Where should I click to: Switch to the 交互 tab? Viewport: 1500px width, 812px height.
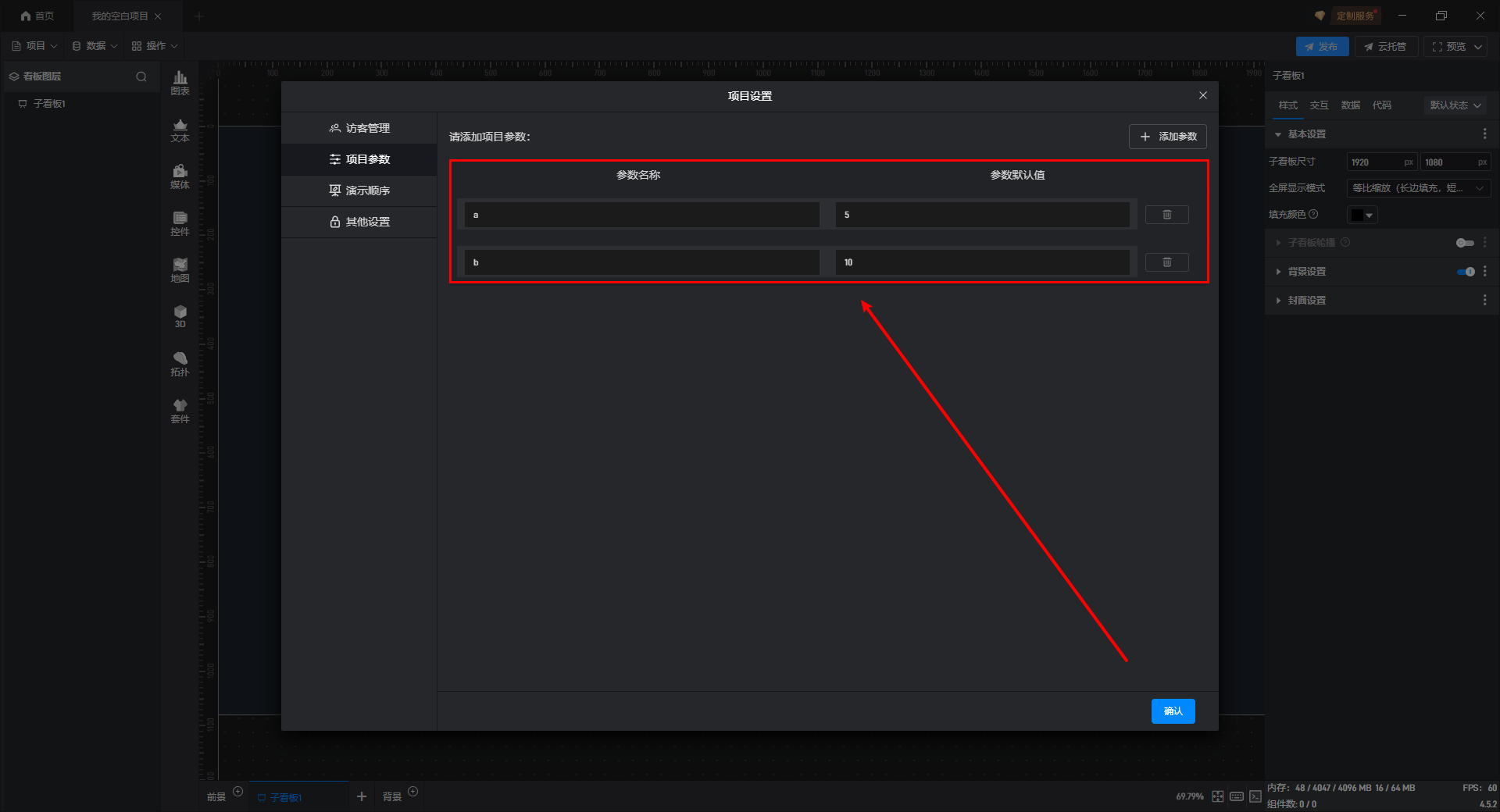click(1319, 105)
